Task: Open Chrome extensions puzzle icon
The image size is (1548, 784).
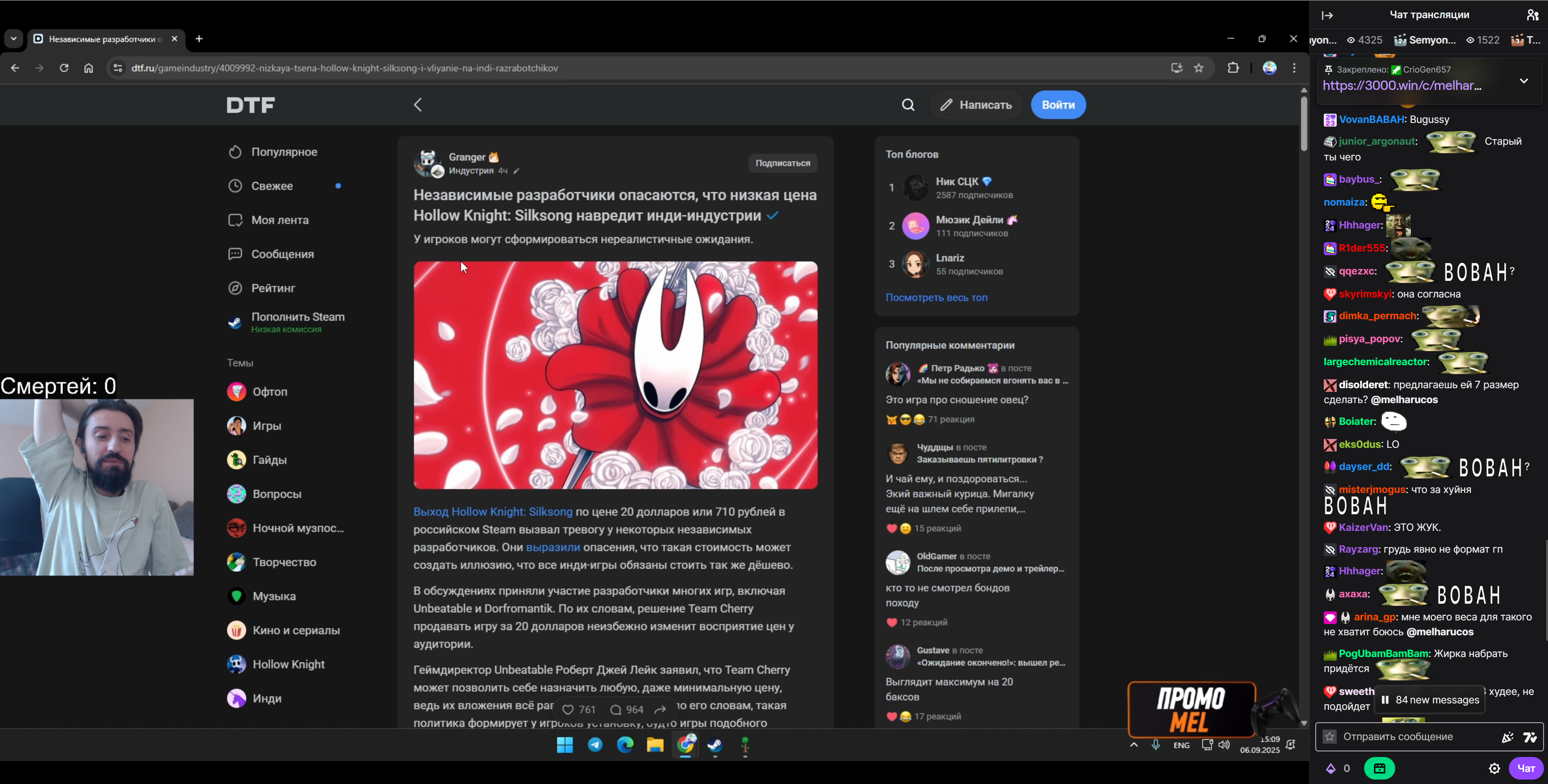Action: 1233,68
